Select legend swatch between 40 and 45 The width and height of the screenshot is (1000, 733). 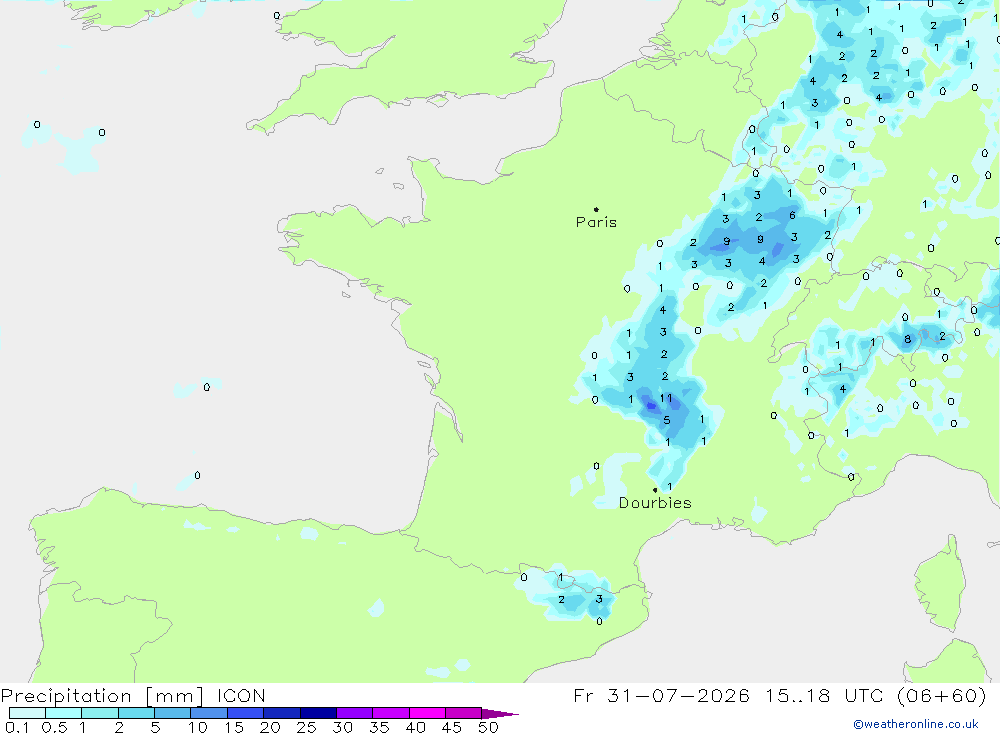pyautogui.click(x=427, y=713)
